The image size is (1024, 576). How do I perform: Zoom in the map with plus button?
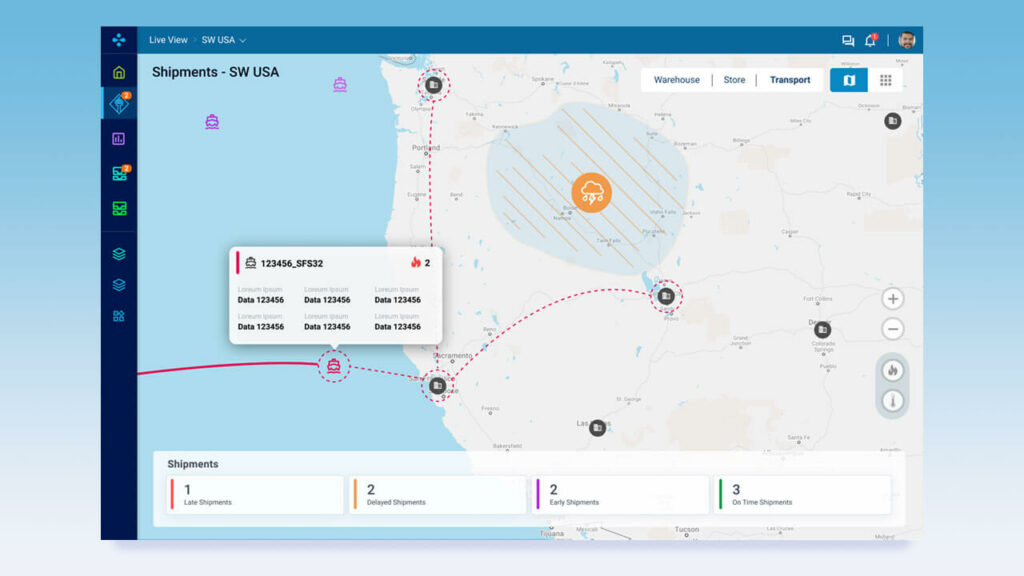click(x=893, y=299)
